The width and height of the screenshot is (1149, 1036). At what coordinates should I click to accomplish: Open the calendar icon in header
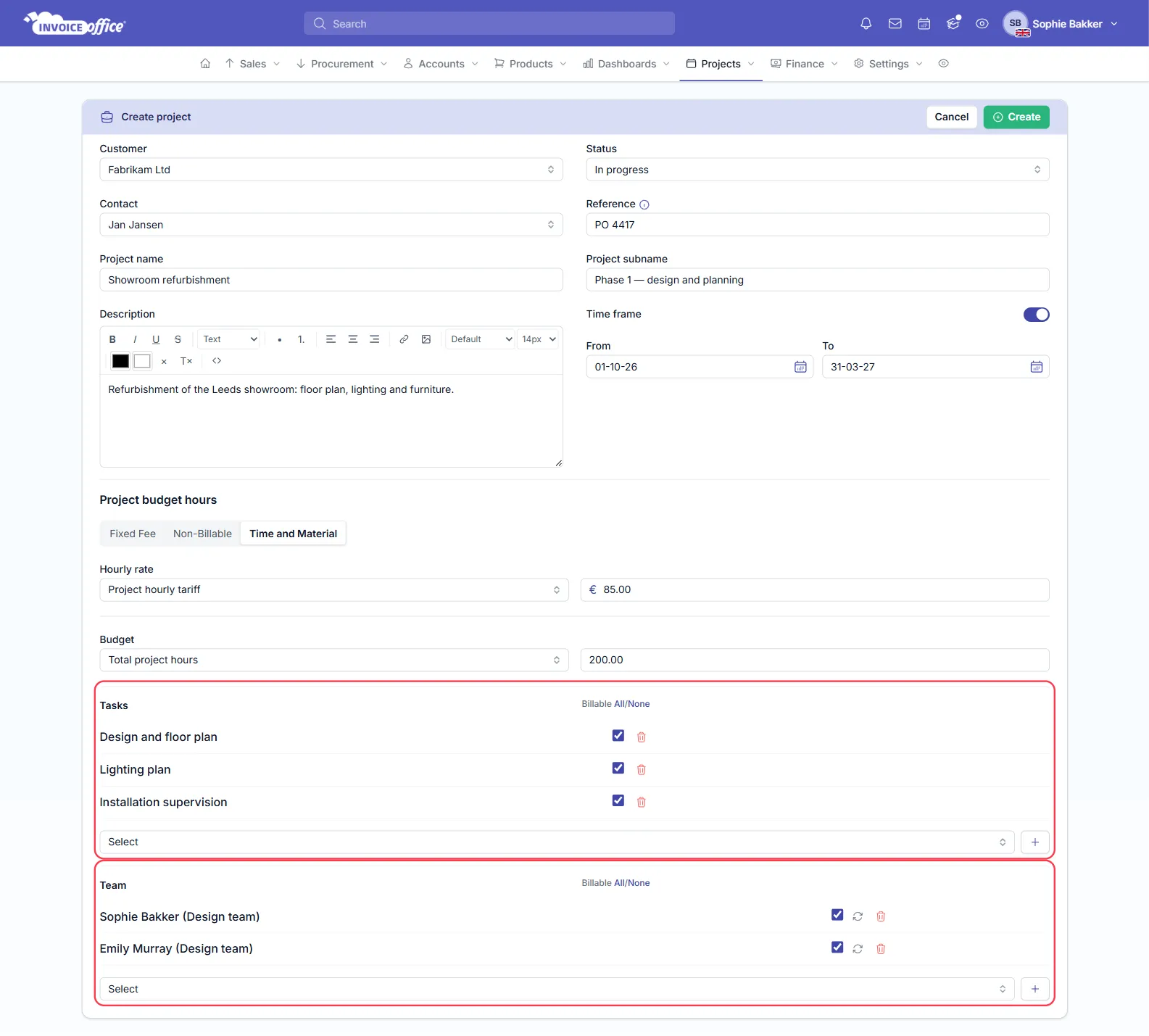[x=924, y=24]
